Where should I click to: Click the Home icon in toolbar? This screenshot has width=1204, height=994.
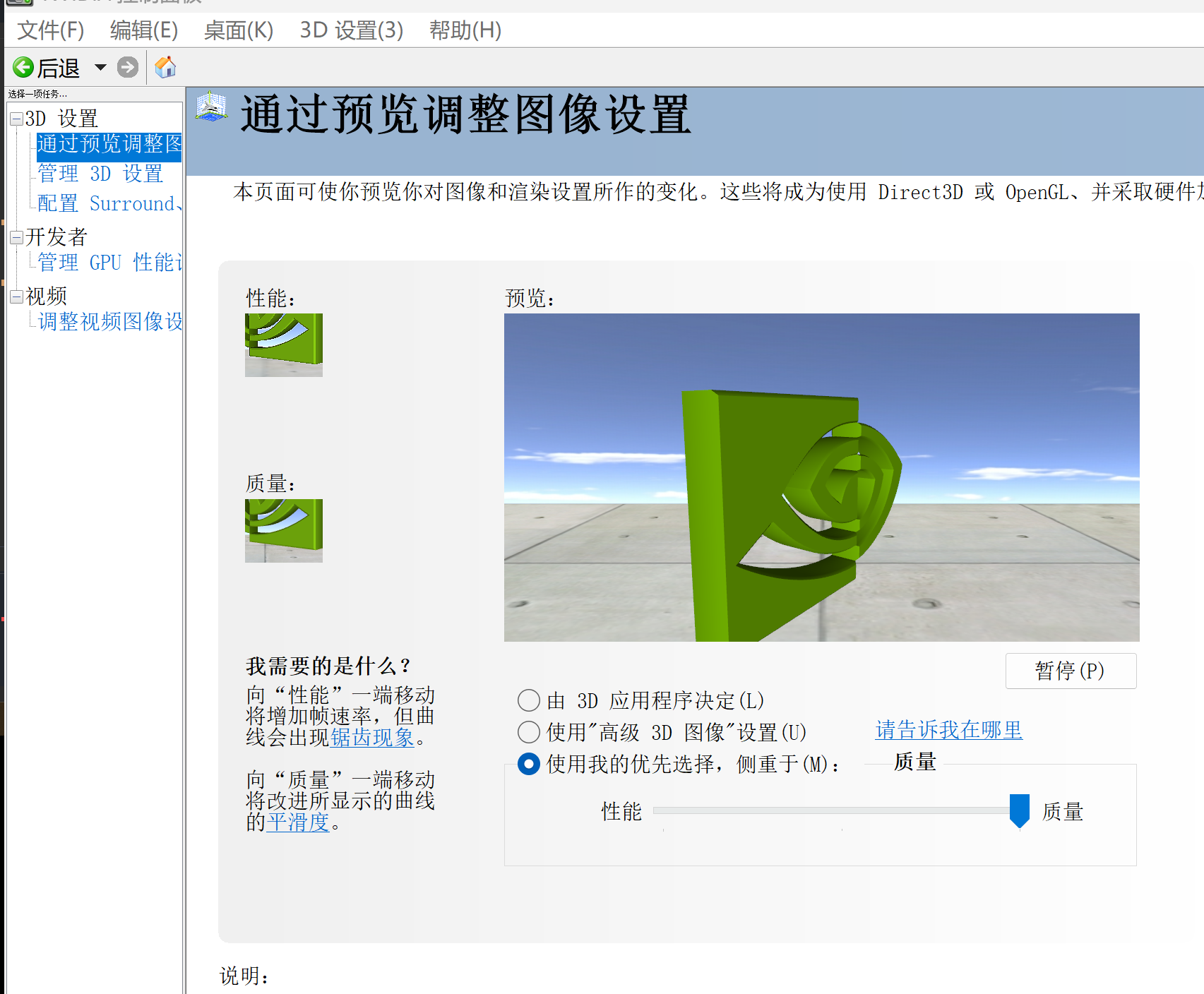click(x=165, y=68)
